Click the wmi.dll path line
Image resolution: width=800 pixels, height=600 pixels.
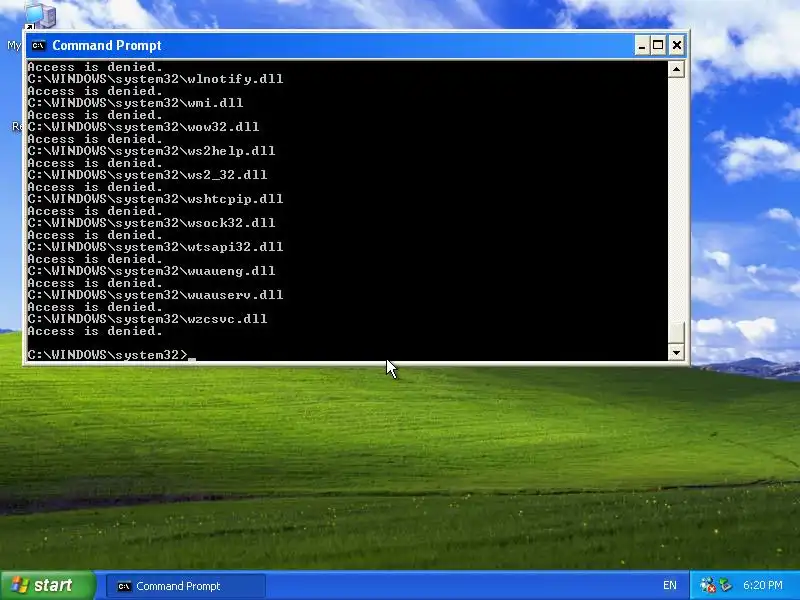(x=135, y=103)
